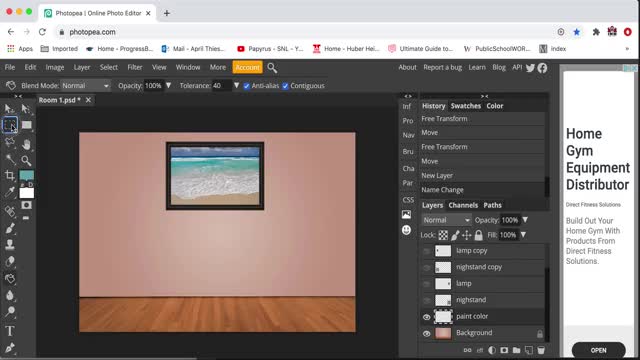Select the Dodge tool
The image size is (640, 360).
pyautogui.click(x=10, y=312)
